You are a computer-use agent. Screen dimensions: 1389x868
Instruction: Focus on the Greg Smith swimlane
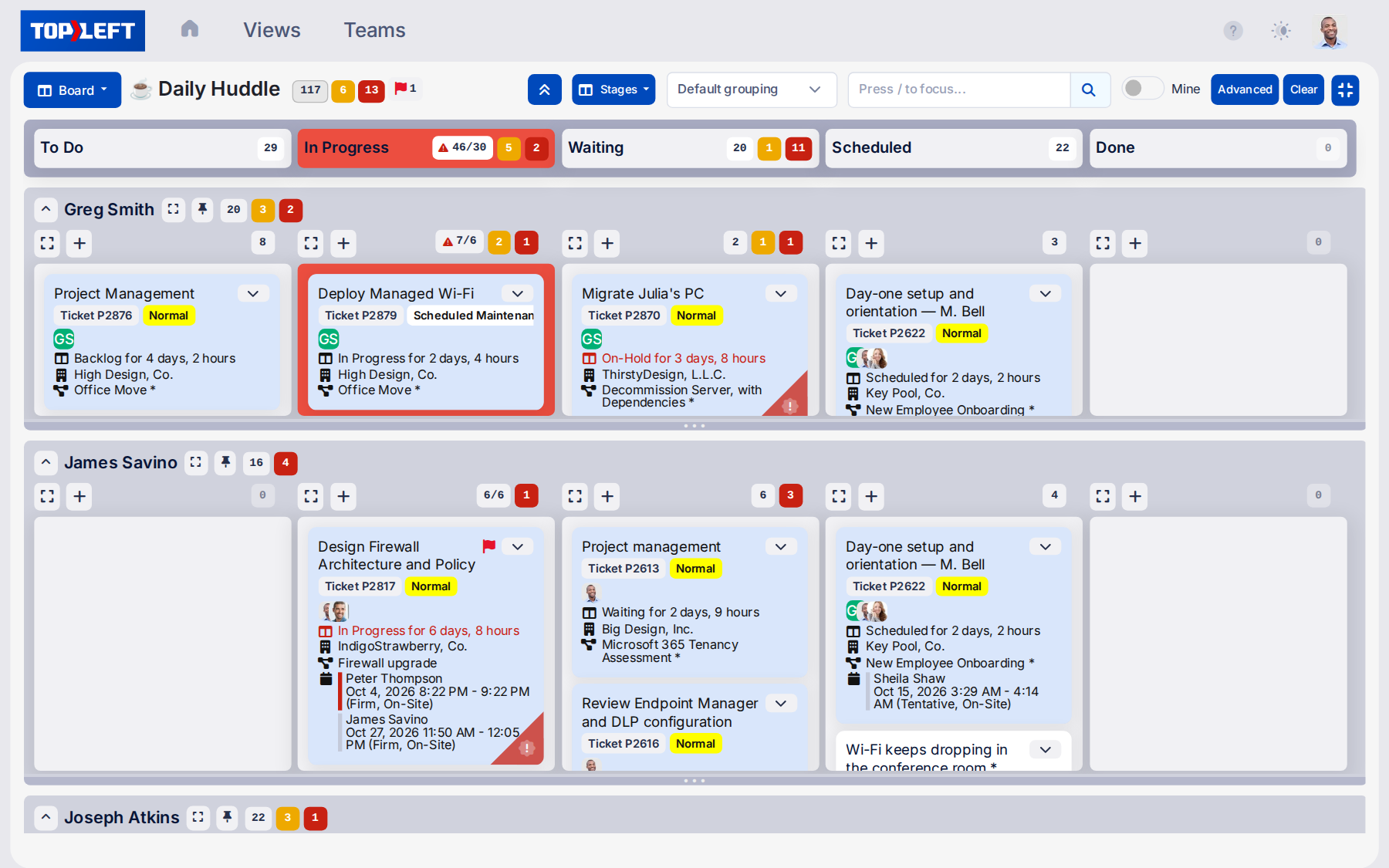[174, 209]
